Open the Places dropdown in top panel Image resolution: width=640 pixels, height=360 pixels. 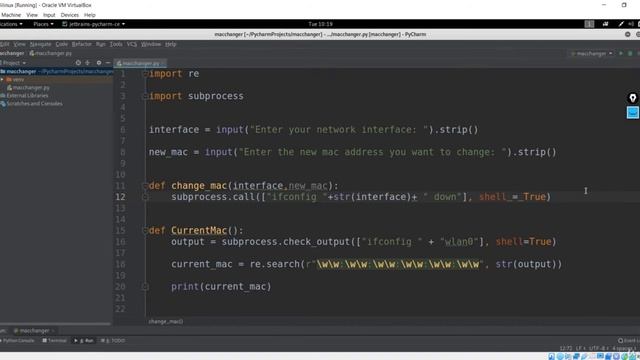(43, 24)
